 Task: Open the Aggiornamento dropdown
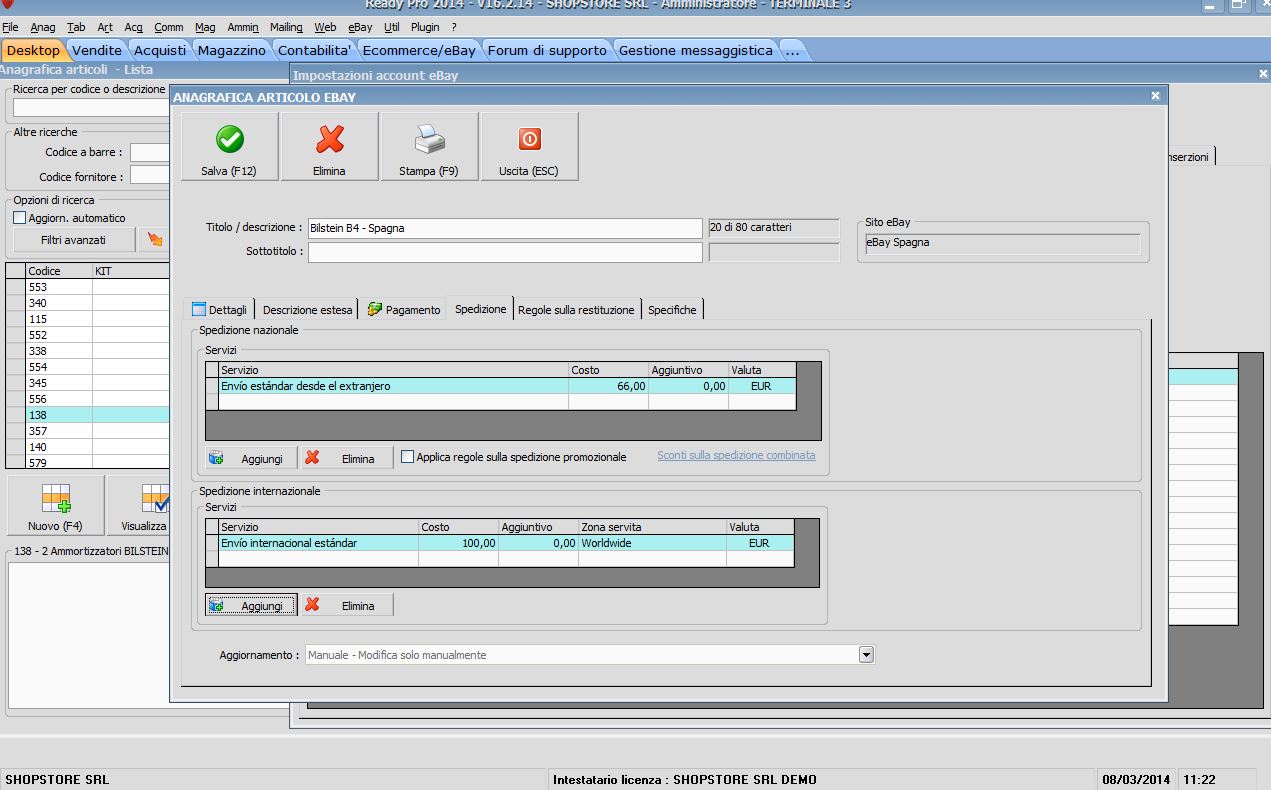pyautogui.click(x=867, y=655)
